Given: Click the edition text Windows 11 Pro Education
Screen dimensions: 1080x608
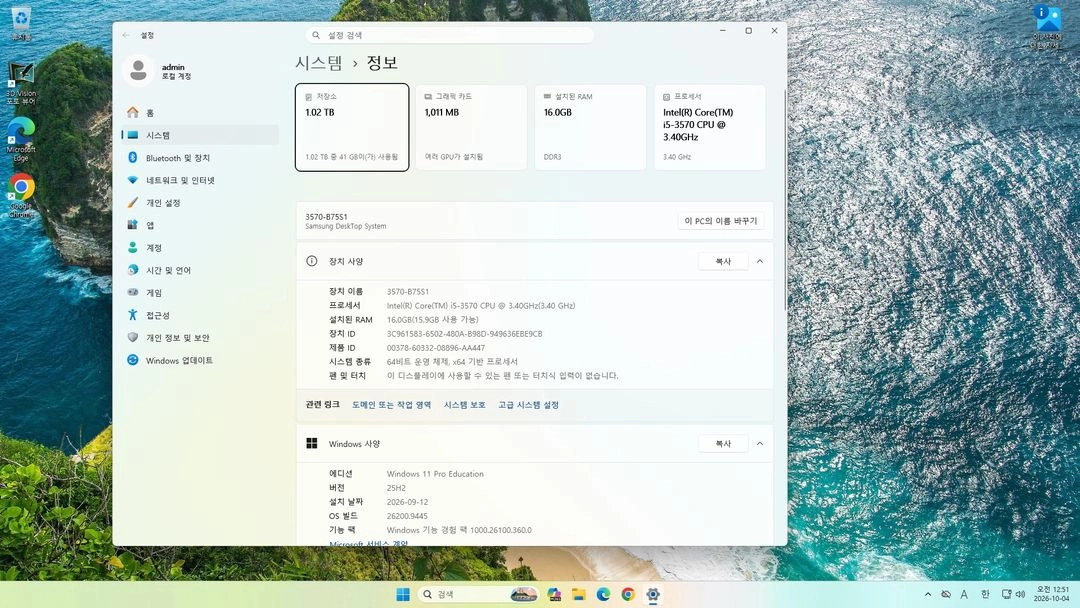Looking at the screenshot, I should (x=435, y=474).
